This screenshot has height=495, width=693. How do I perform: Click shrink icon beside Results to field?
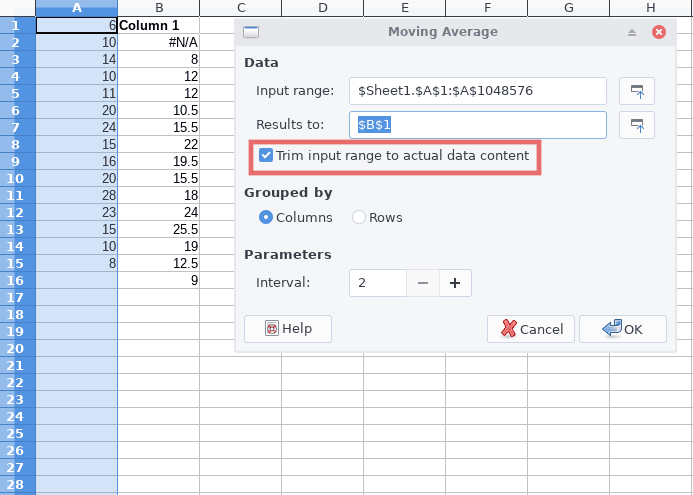(x=636, y=125)
